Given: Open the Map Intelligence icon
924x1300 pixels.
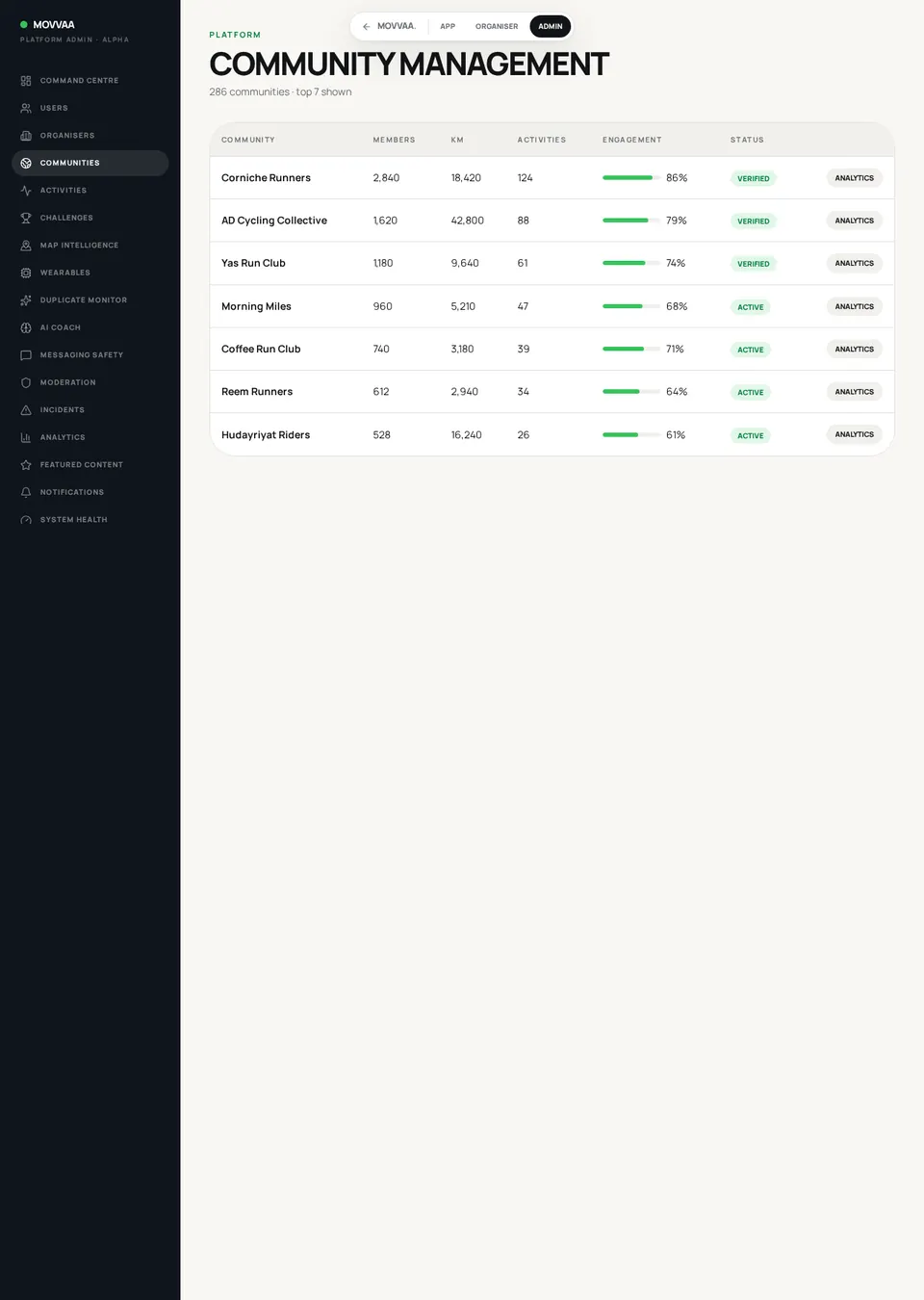Looking at the screenshot, I should click(x=26, y=246).
